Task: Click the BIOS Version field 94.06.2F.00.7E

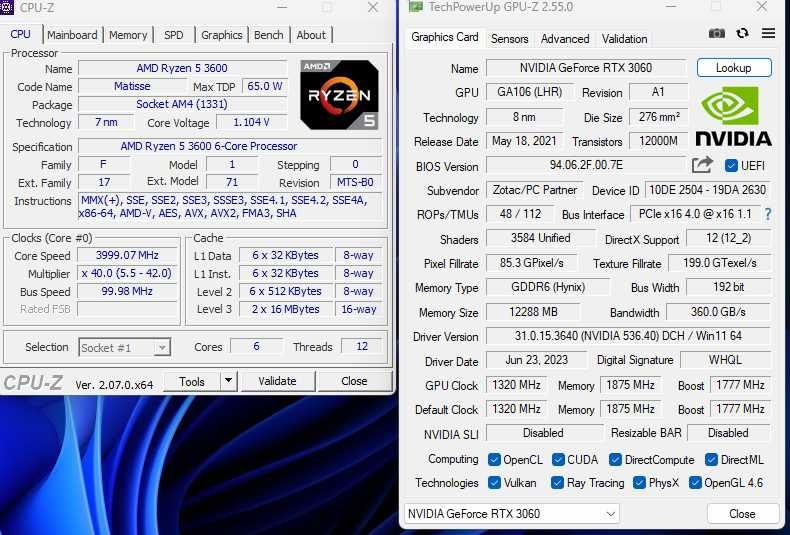Action: click(586, 165)
